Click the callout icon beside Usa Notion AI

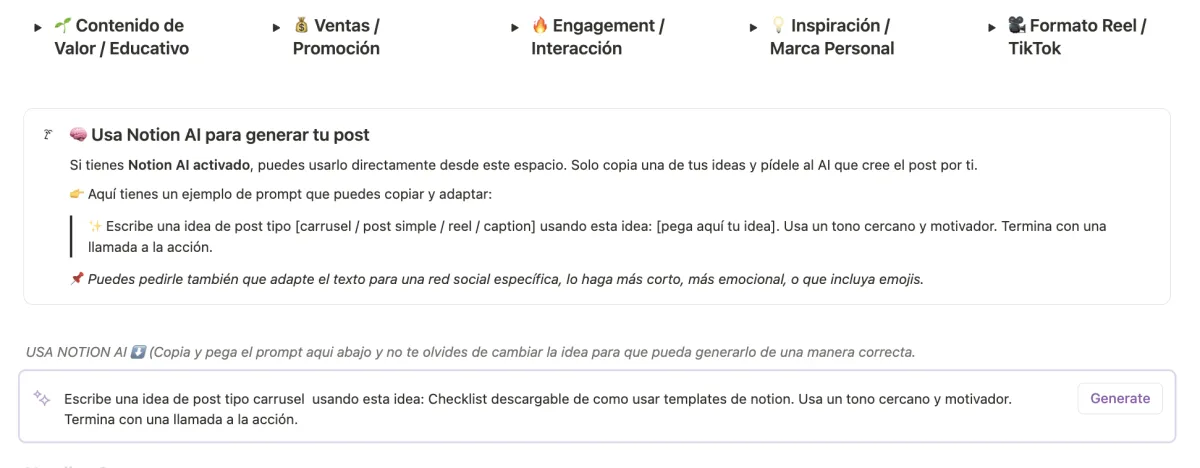coord(47,135)
